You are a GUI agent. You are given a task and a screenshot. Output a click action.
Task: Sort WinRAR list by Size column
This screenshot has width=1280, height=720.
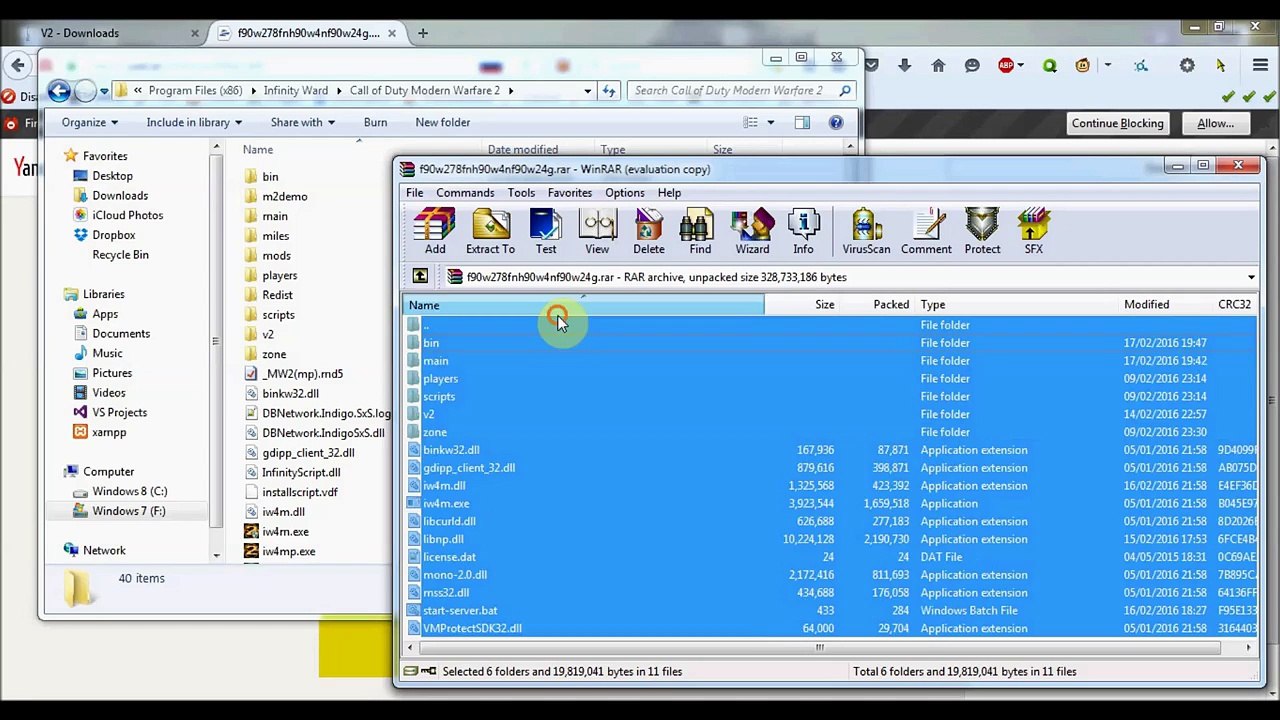tap(802, 305)
